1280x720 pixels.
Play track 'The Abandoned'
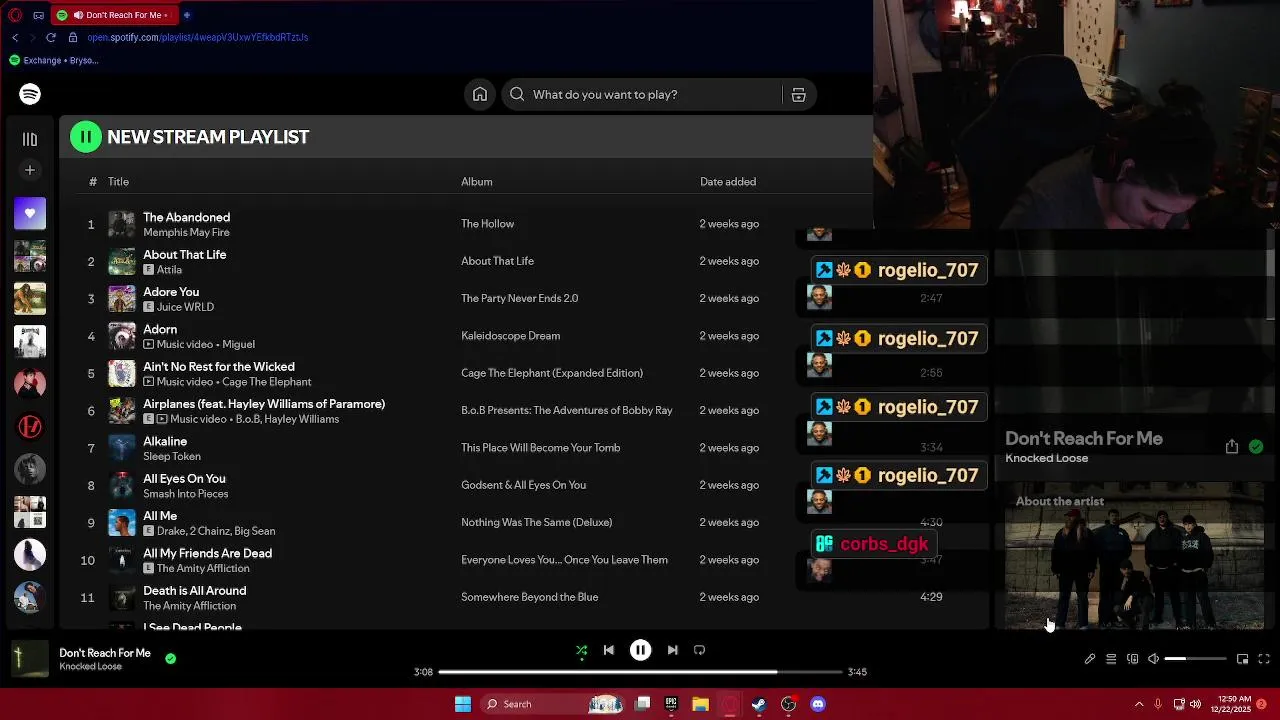coord(186,217)
